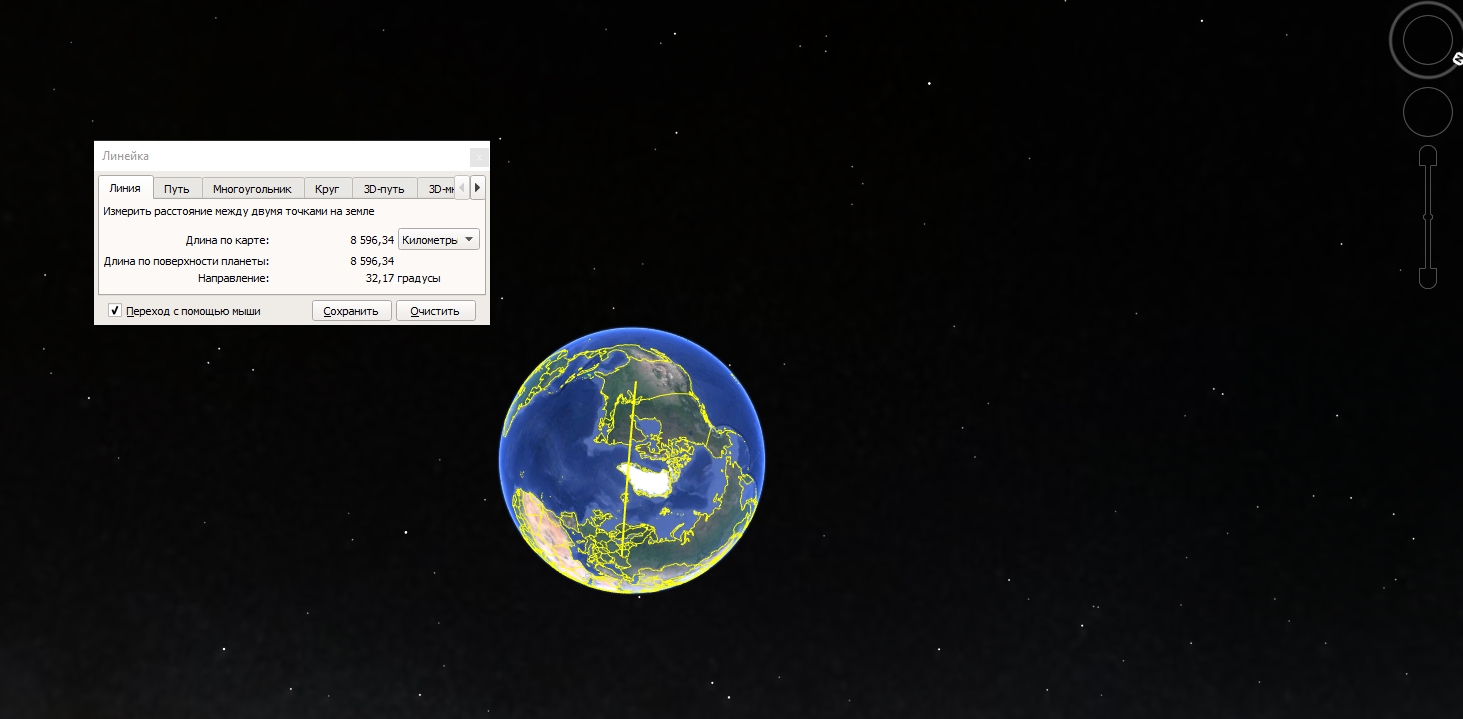Image resolution: width=1463 pixels, height=719 pixels.
Task: Click Greenland on the globe
Action: tap(648, 477)
